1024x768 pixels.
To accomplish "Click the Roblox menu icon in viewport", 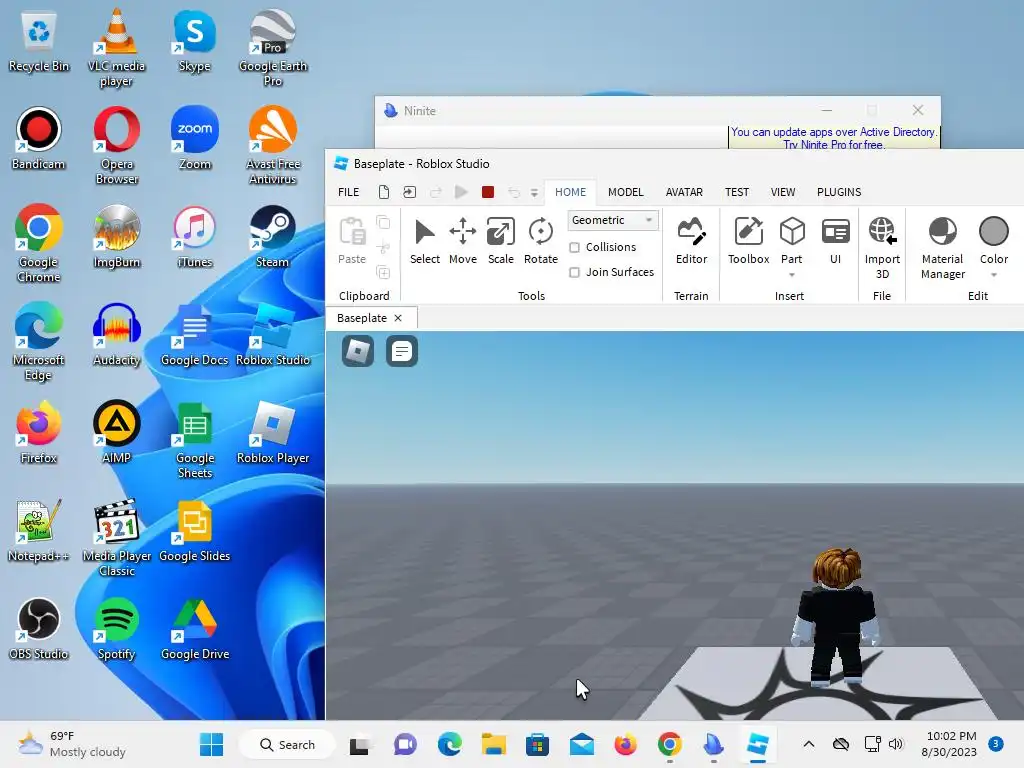I will [x=358, y=351].
